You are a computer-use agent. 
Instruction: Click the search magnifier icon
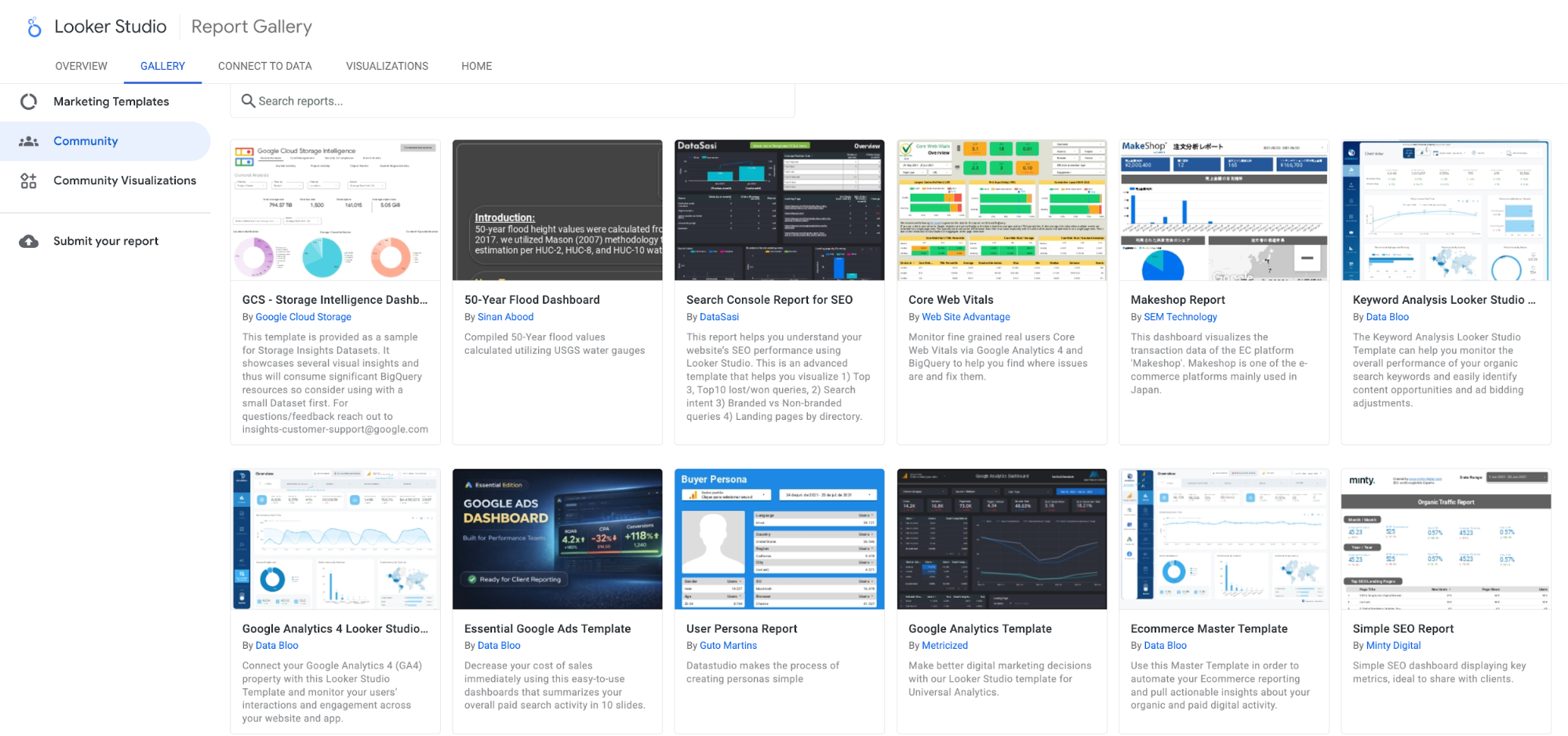click(248, 101)
